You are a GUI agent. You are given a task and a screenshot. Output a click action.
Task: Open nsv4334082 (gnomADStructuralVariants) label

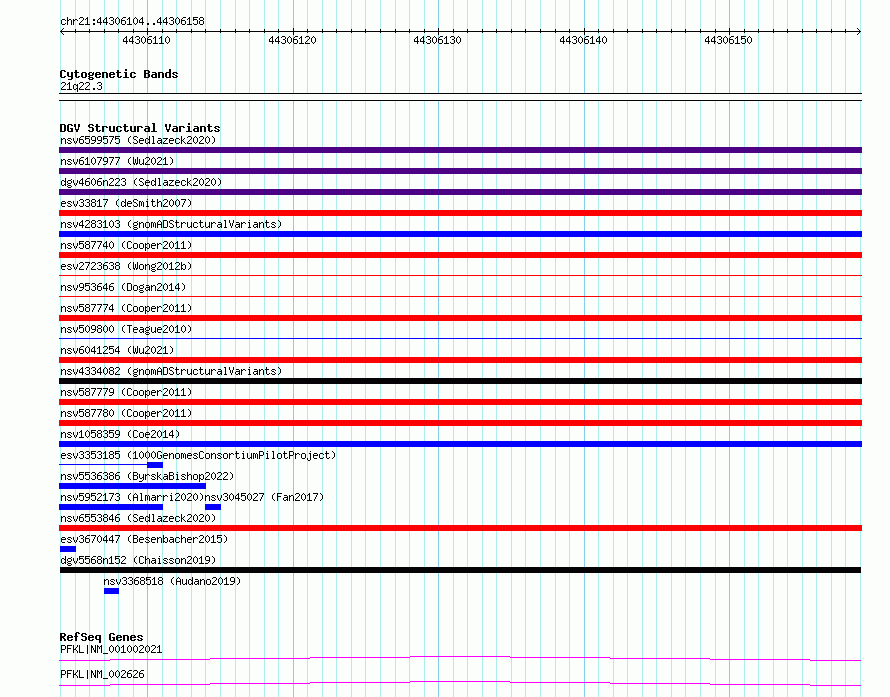171,371
